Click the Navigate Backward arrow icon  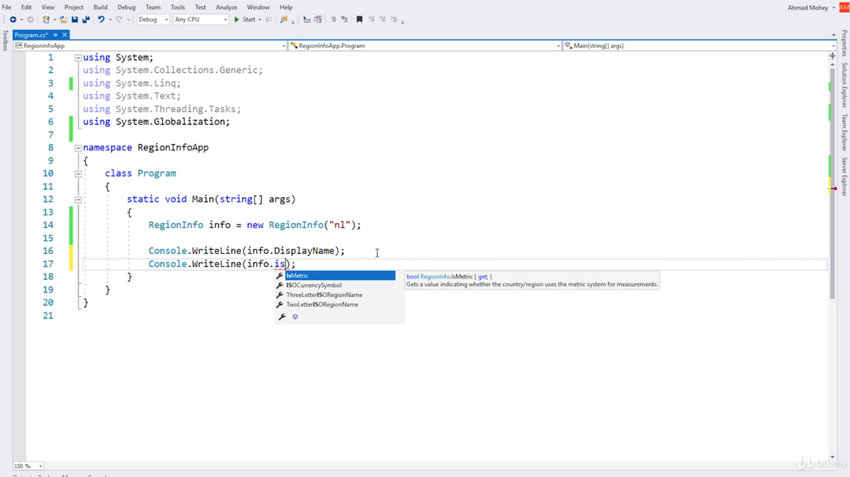click(12, 20)
